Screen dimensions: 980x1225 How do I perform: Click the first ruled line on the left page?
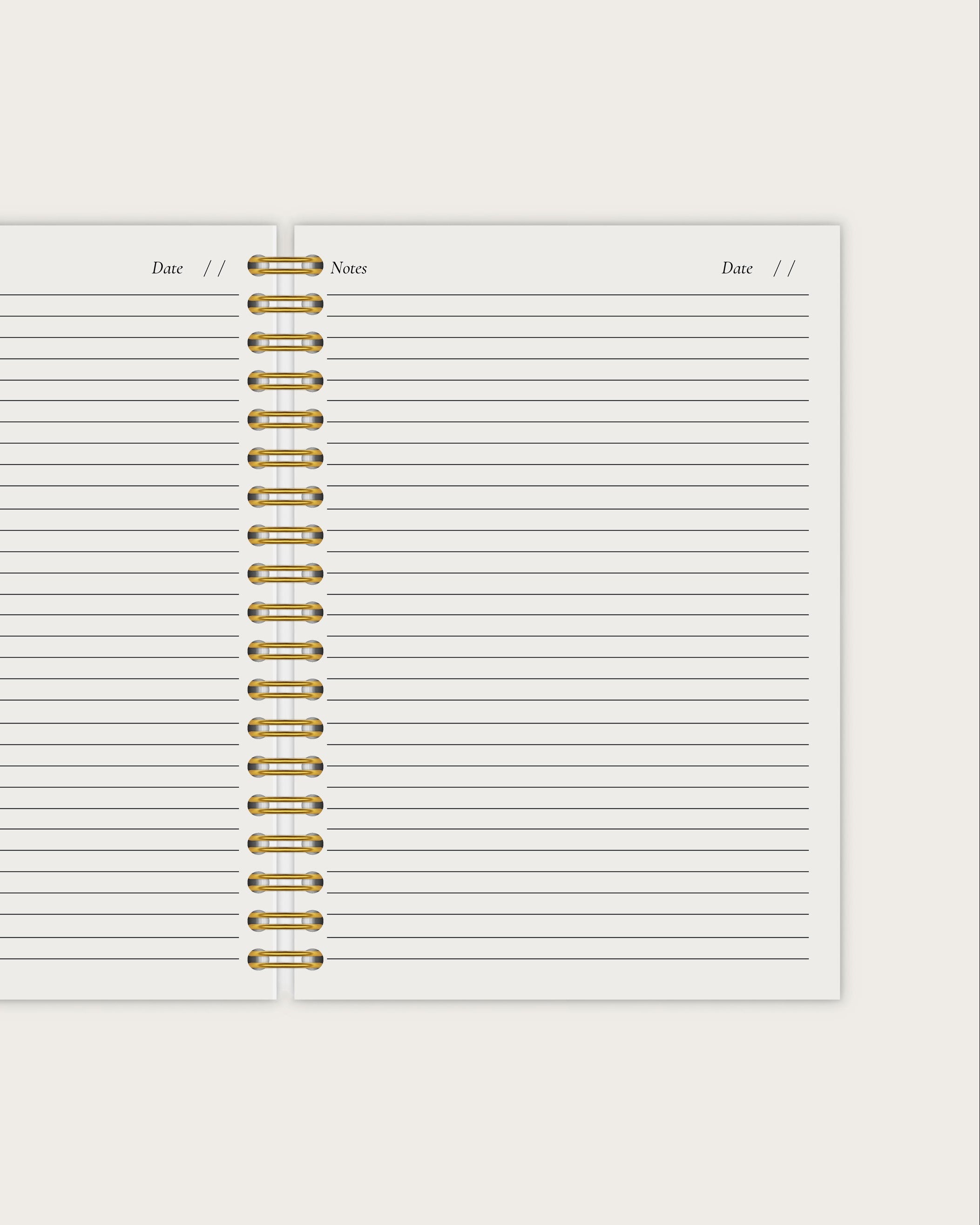[x=114, y=294]
